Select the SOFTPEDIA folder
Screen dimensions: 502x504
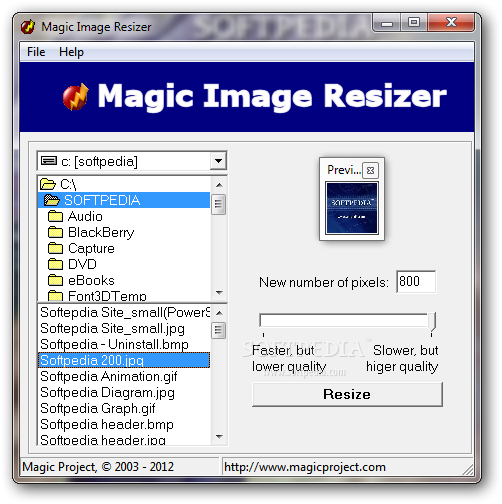pos(124,200)
